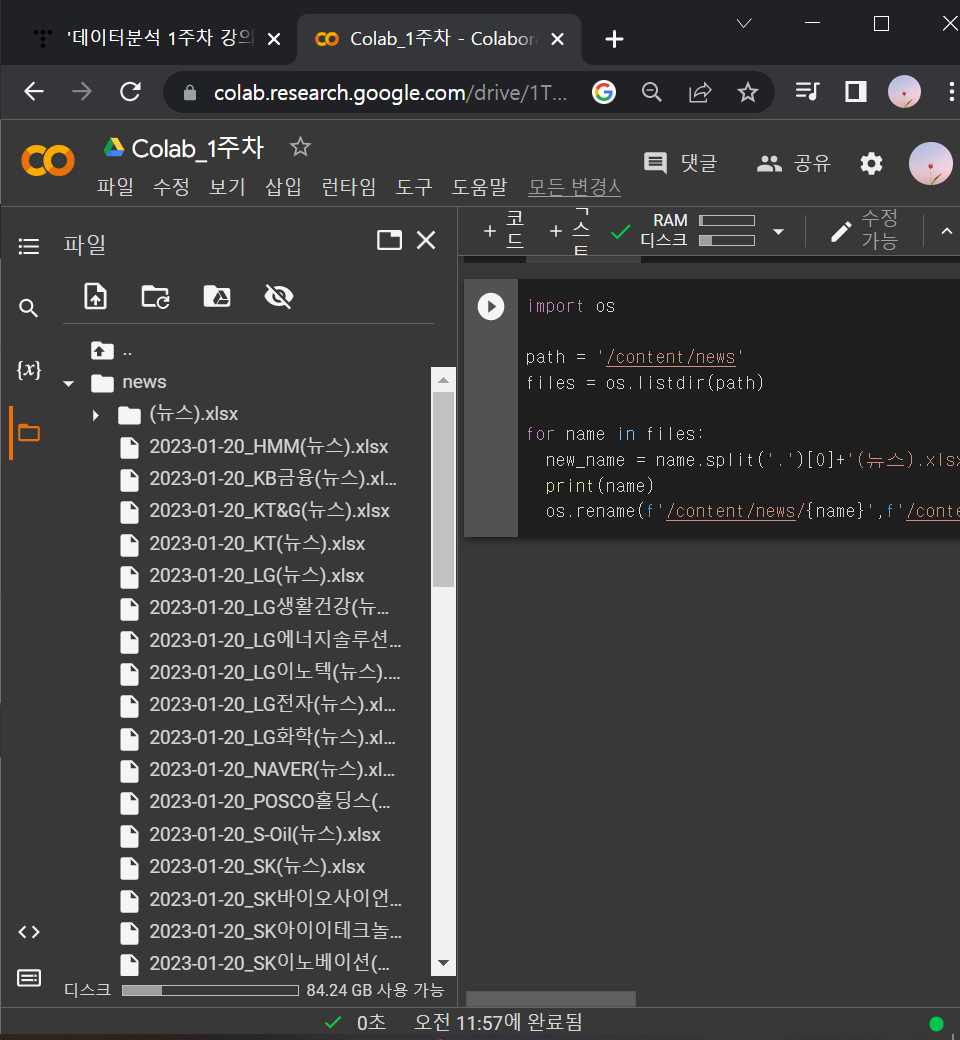Select the Files folder sidebar icon

pos(29,433)
